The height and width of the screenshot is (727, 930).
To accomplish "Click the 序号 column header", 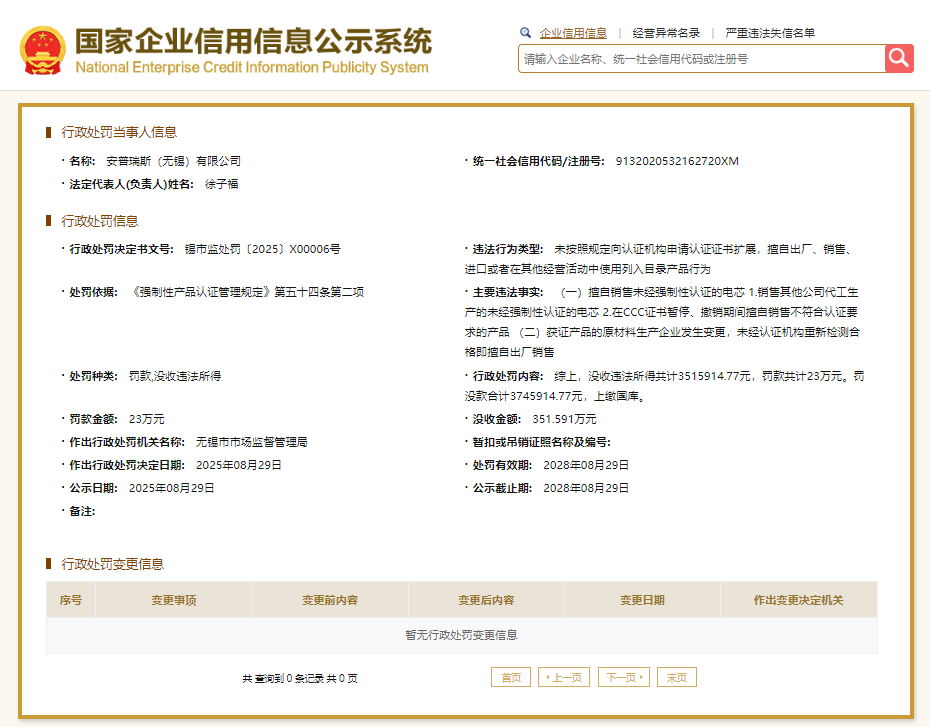I will (x=71, y=600).
